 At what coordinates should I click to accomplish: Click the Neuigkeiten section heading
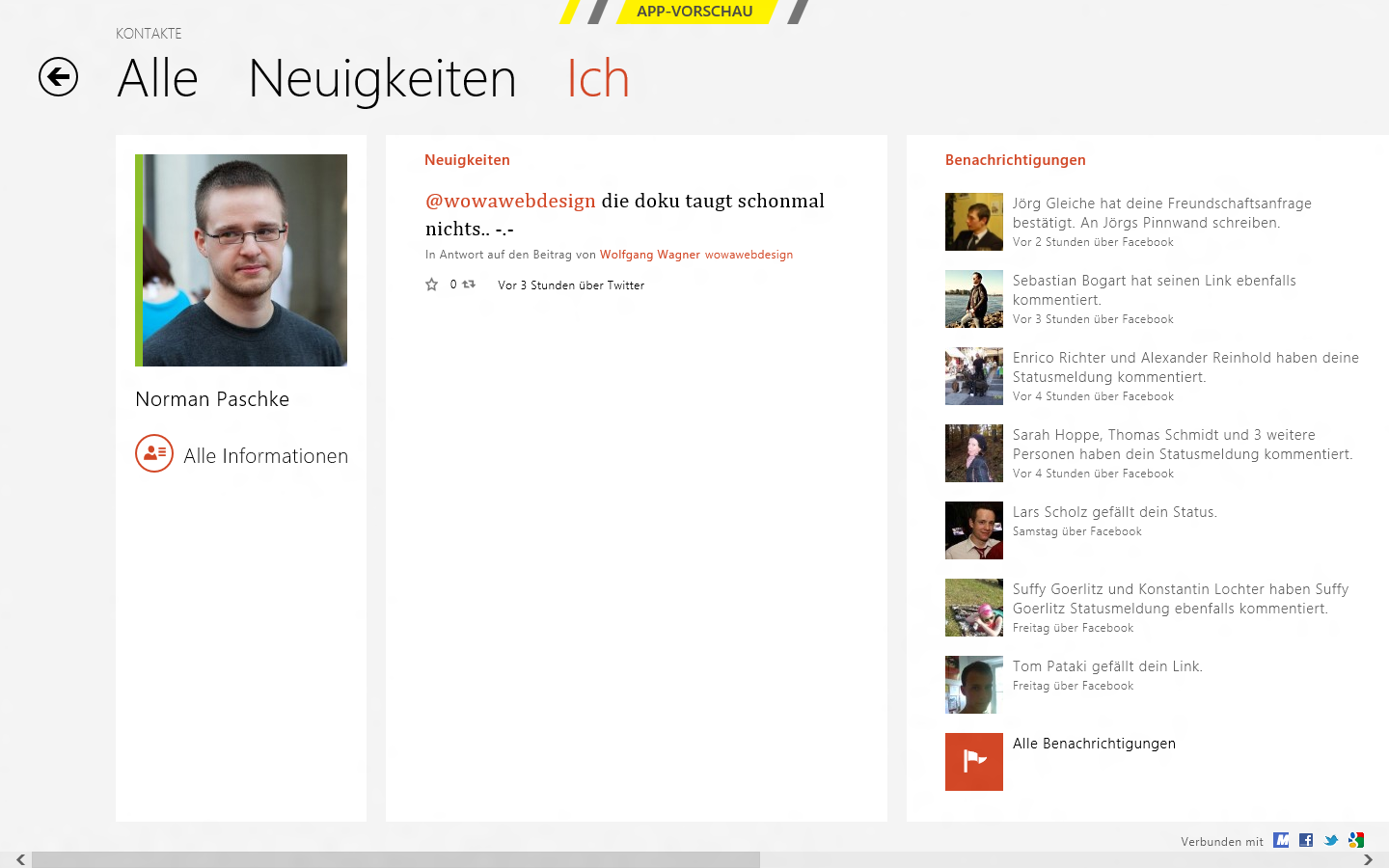click(467, 160)
